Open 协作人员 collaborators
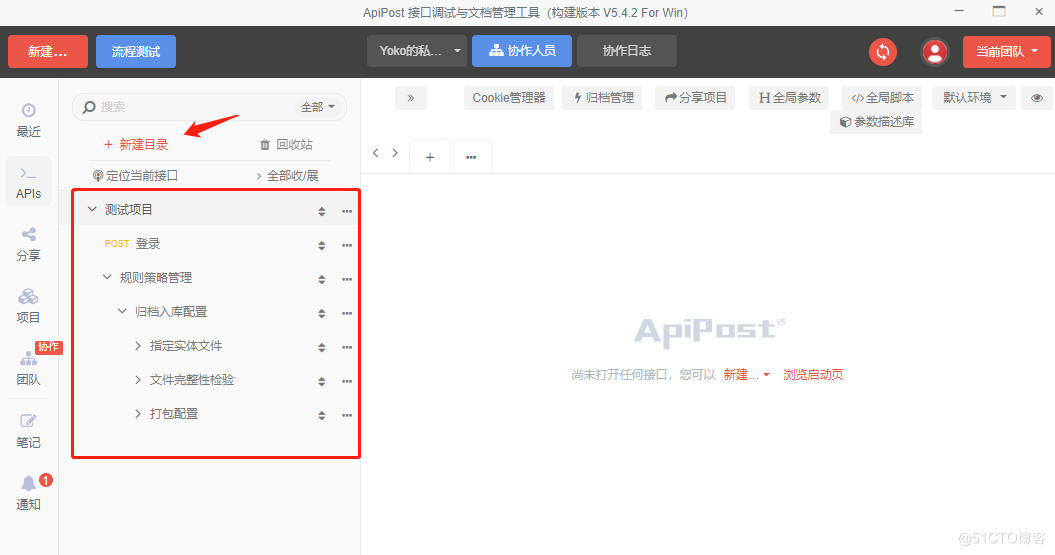The image size is (1055, 555). pyautogui.click(x=522, y=51)
